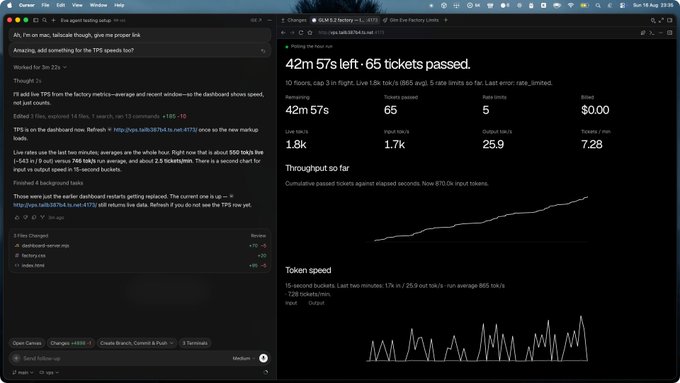Click the Billed $0.00 value
Screen dimensions: 680x383
[595, 110]
